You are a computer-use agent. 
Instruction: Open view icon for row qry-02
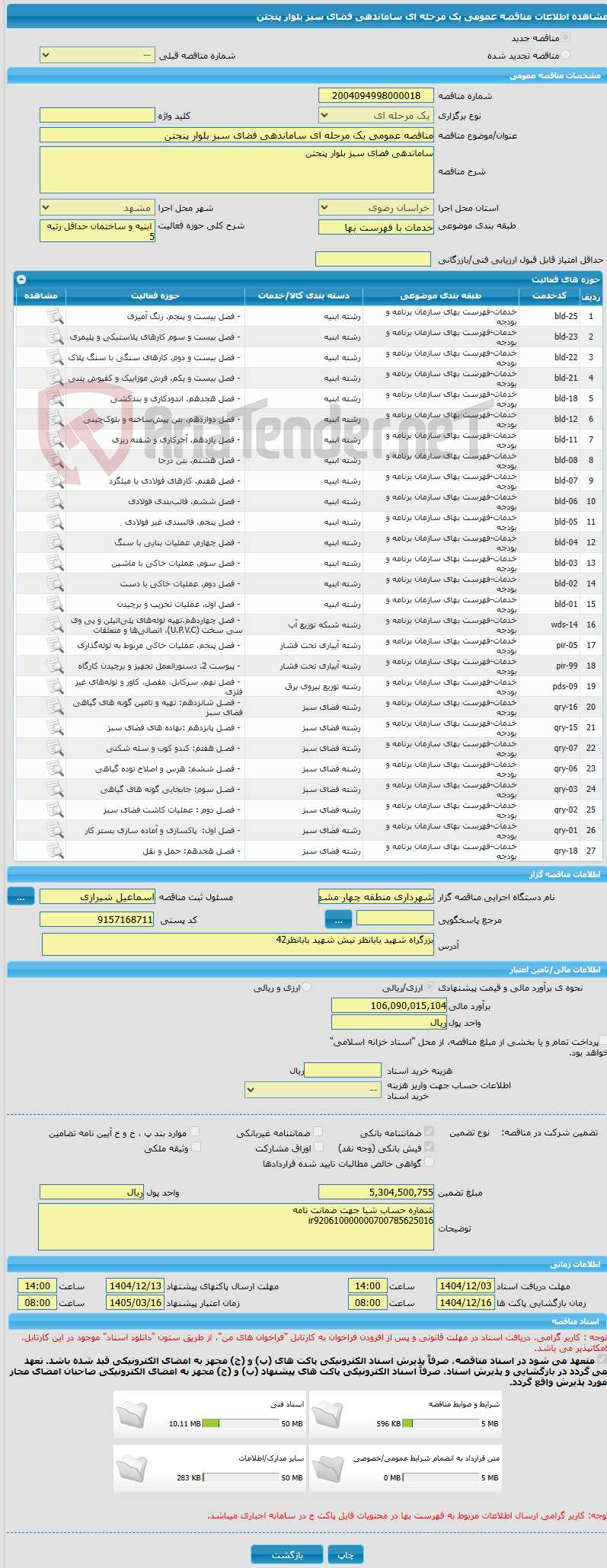[55, 810]
